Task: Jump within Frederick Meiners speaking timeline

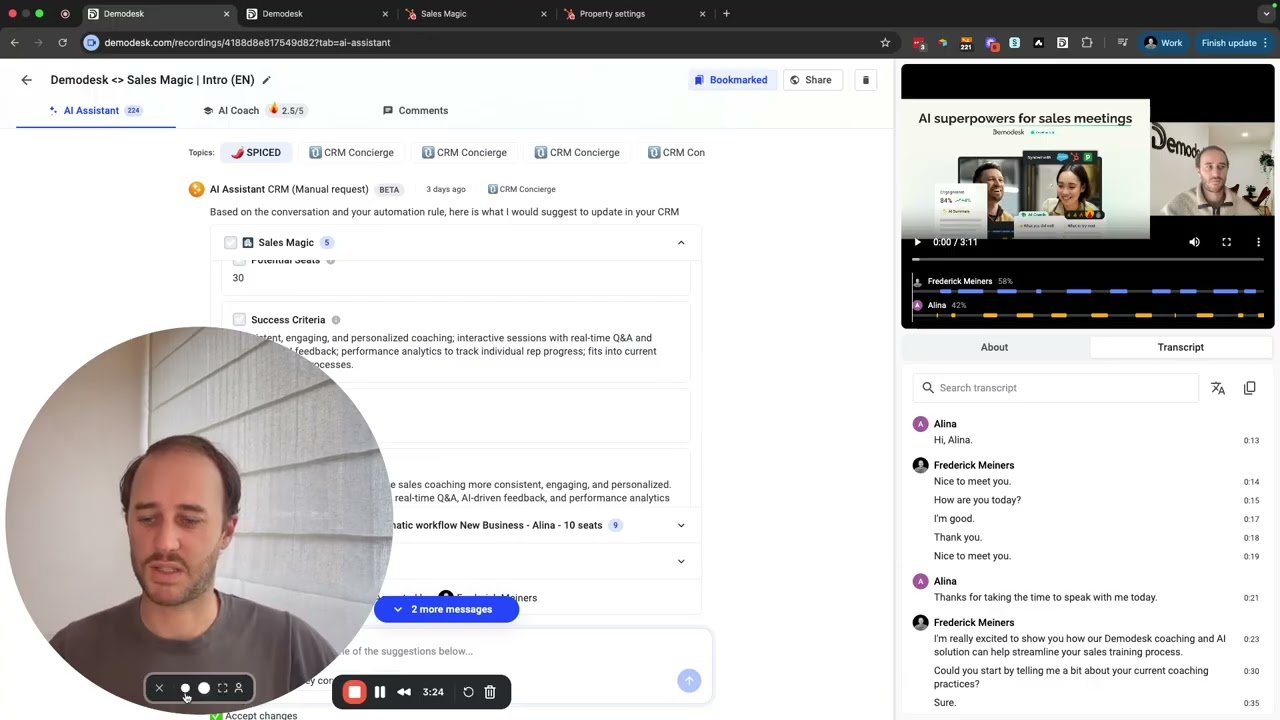Action: coord(1087,292)
